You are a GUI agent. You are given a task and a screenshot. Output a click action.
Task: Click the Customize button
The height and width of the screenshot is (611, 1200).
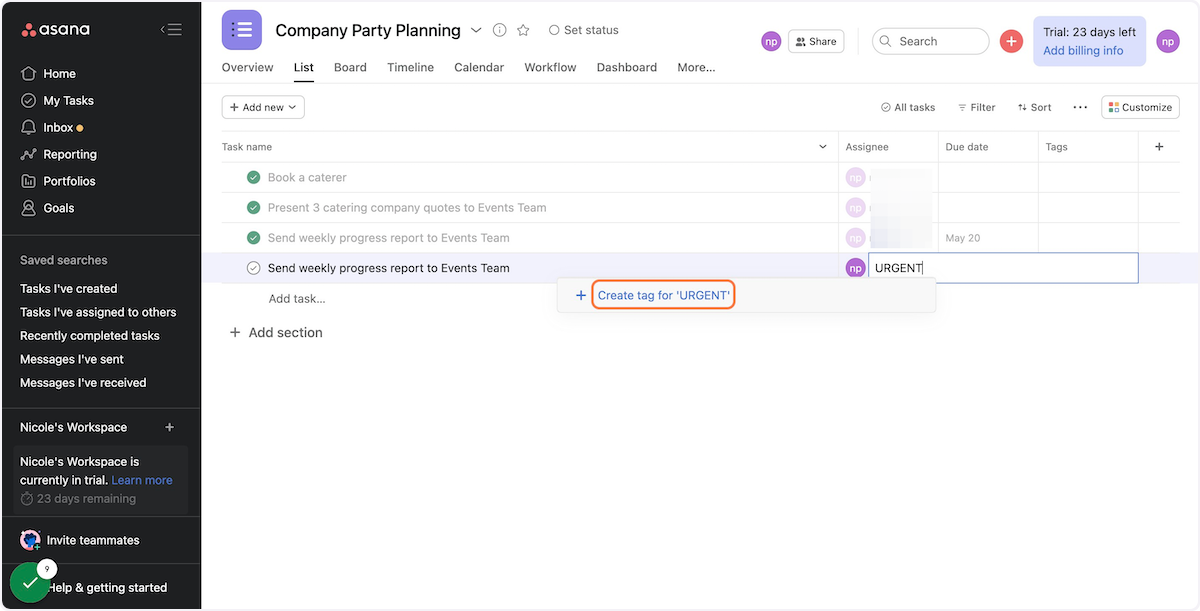coord(1141,107)
